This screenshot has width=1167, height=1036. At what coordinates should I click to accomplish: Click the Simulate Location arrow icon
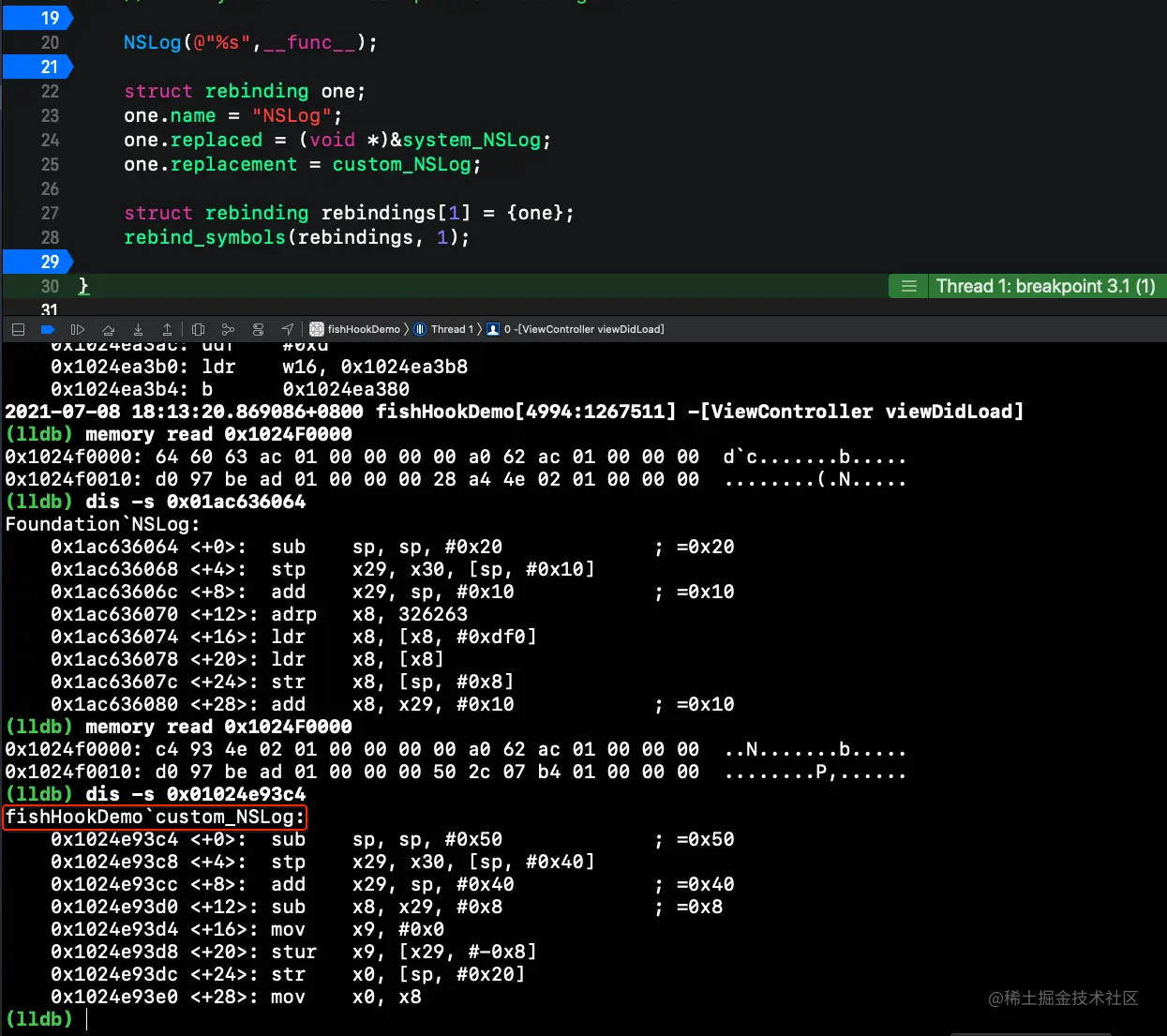click(x=288, y=329)
